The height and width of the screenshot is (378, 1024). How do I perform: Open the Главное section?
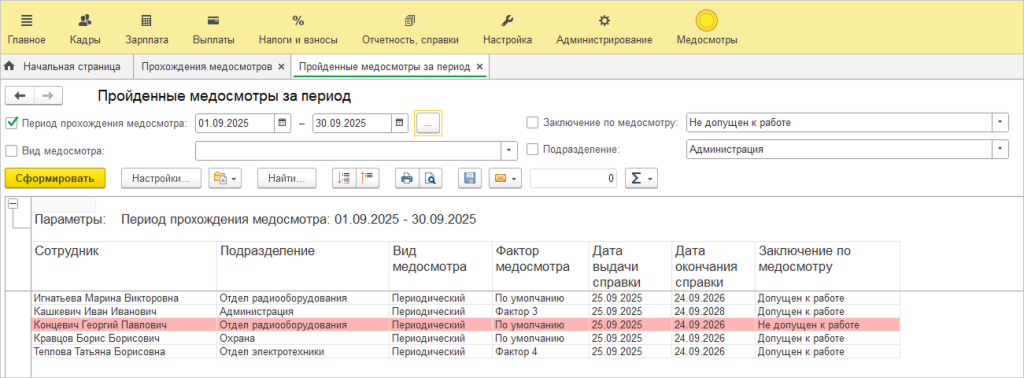[26, 29]
